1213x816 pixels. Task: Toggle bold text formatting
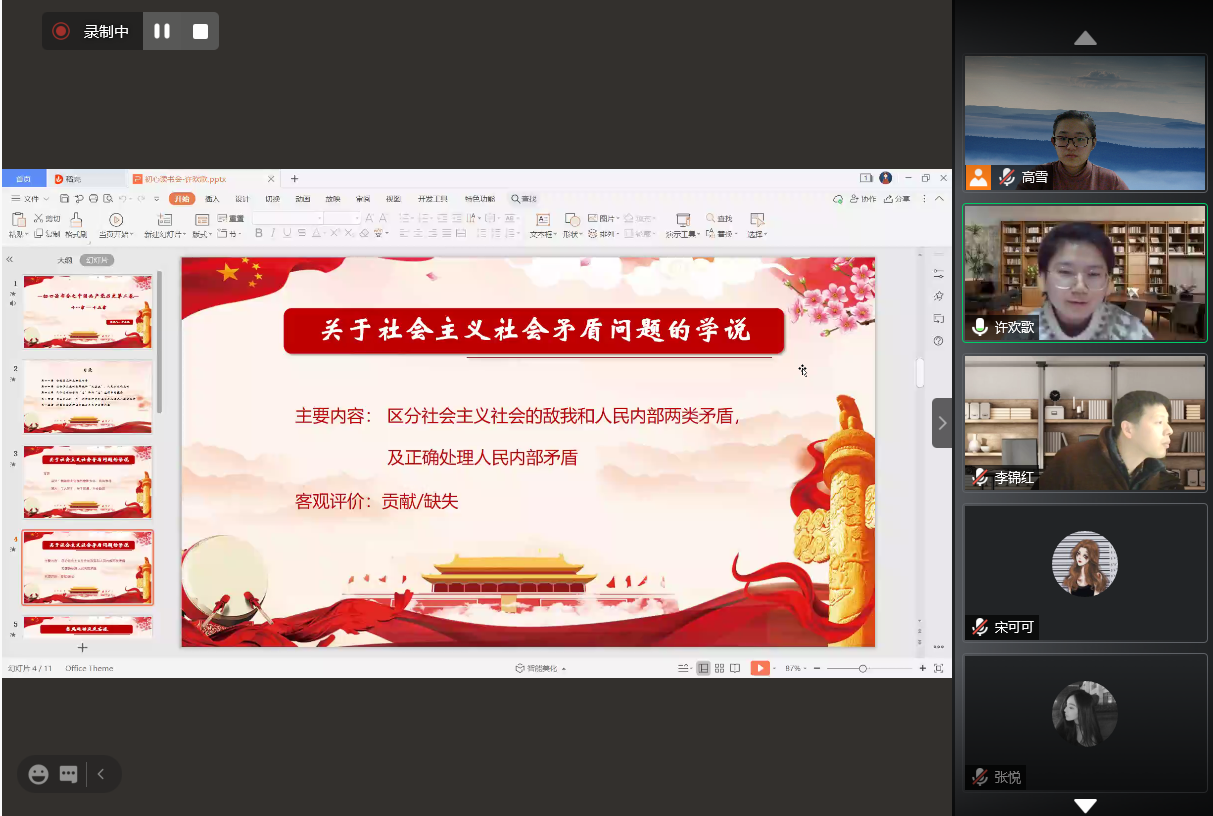[x=258, y=233]
